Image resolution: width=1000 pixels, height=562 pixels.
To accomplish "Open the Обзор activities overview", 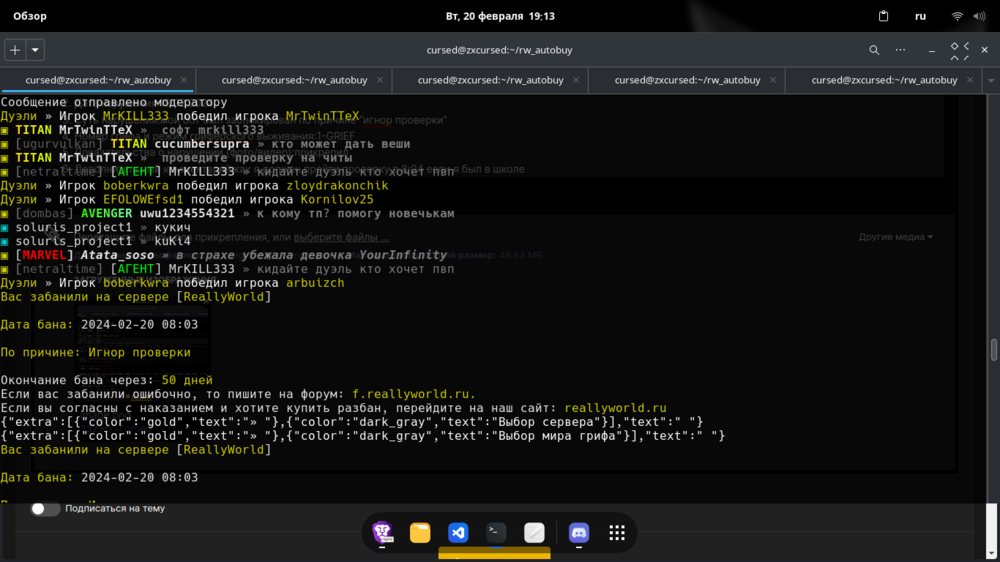I will click(x=30, y=16).
